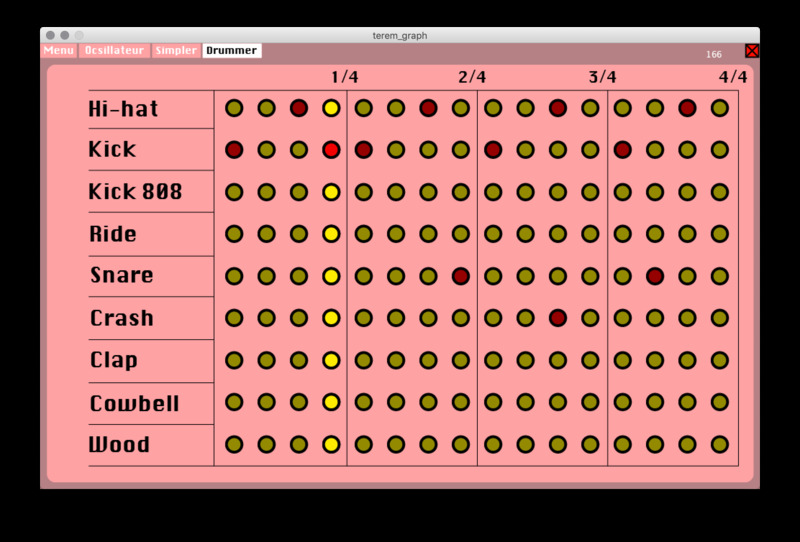Switch to the Ocsillateur tab
Image resolution: width=800 pixels, height=542 pixels.
tap(114, 51)
